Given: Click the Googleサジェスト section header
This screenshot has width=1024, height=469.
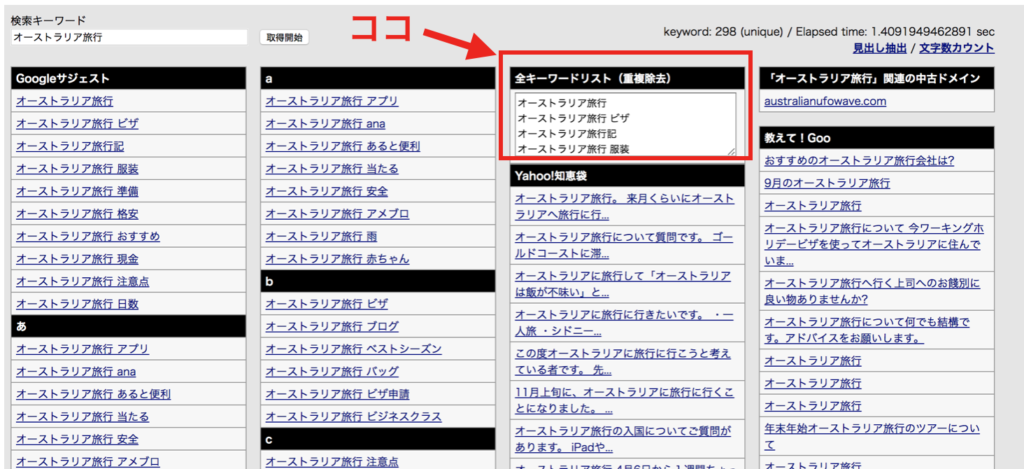Looking at the screenshot, I should [129, 78].
